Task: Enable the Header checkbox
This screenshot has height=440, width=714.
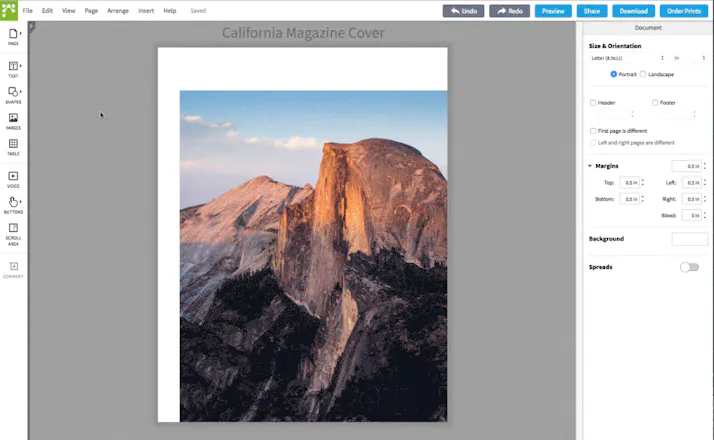Action: coord(593,102)
